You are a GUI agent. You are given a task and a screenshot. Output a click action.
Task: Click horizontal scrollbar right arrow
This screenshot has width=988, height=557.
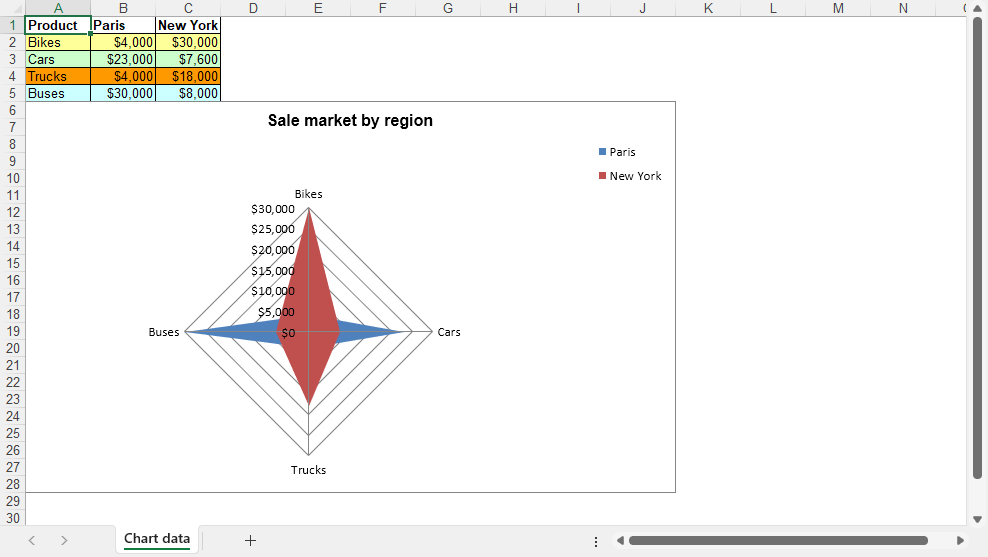pyautogui.click(x=960, y=541)
